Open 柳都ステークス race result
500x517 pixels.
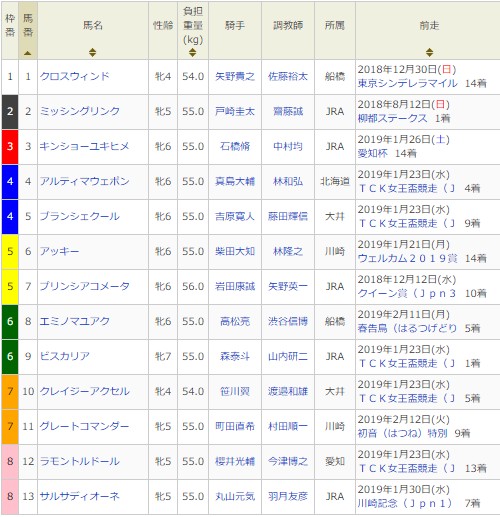tap(392, 118)
